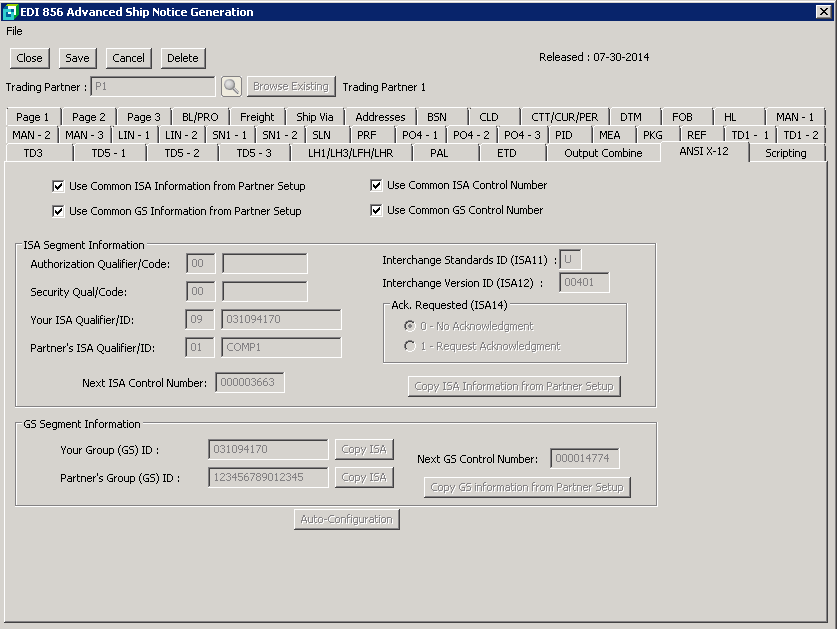Toggle Use Common ISA Information from Partner Setup
The width and height of the screenshot is (837, 629).
[x=59, y=186]
